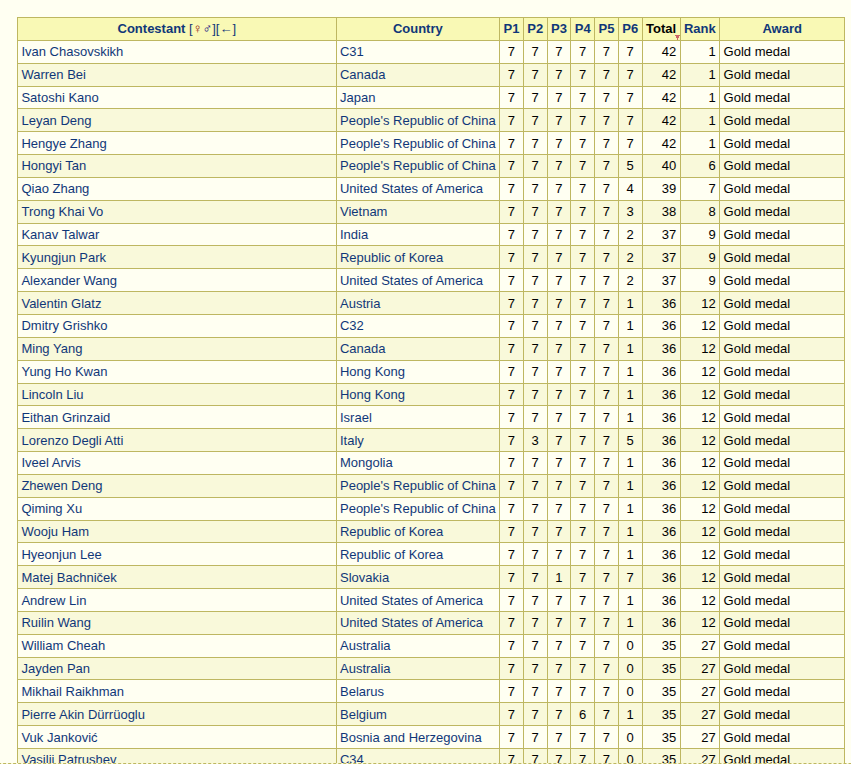Sort by P6 column header
Screen dimensions: 851x764
tap(630, 29)
